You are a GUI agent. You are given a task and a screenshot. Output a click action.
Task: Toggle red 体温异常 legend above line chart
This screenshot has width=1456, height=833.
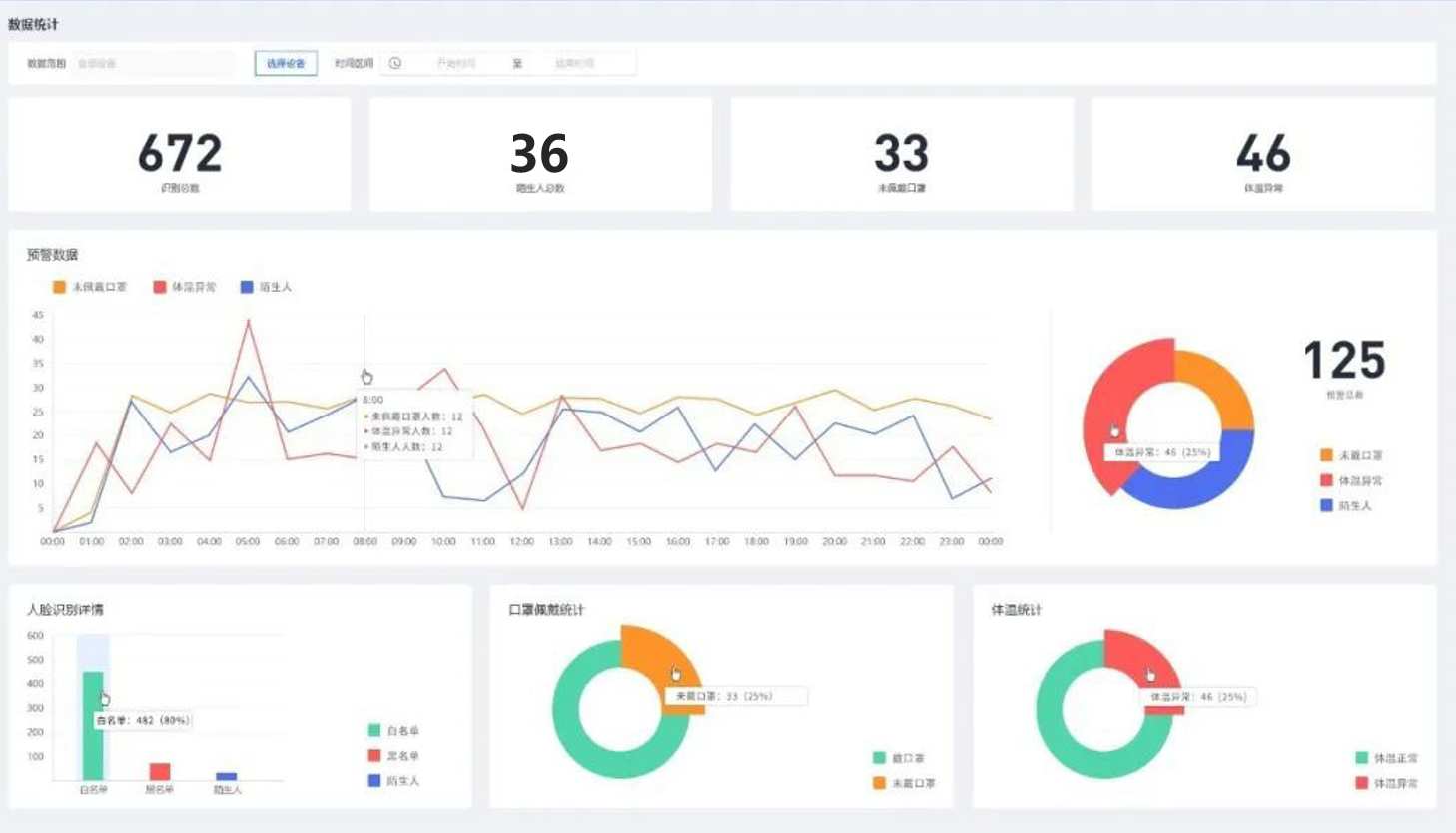(x=185, y=287)
